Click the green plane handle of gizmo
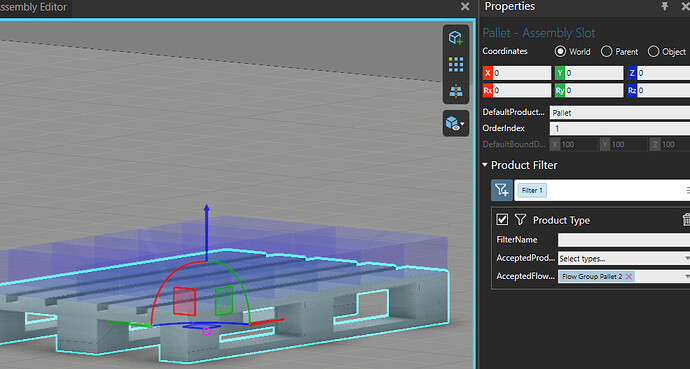The height and width of the screenshot is (369, 690). click(224, 300)
